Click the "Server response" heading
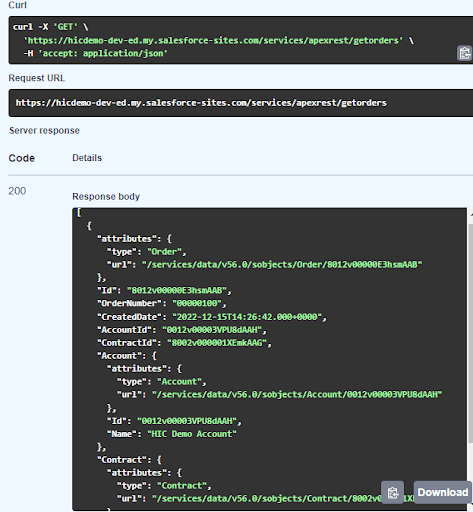 pyautogui.click(x=44, y=130)
